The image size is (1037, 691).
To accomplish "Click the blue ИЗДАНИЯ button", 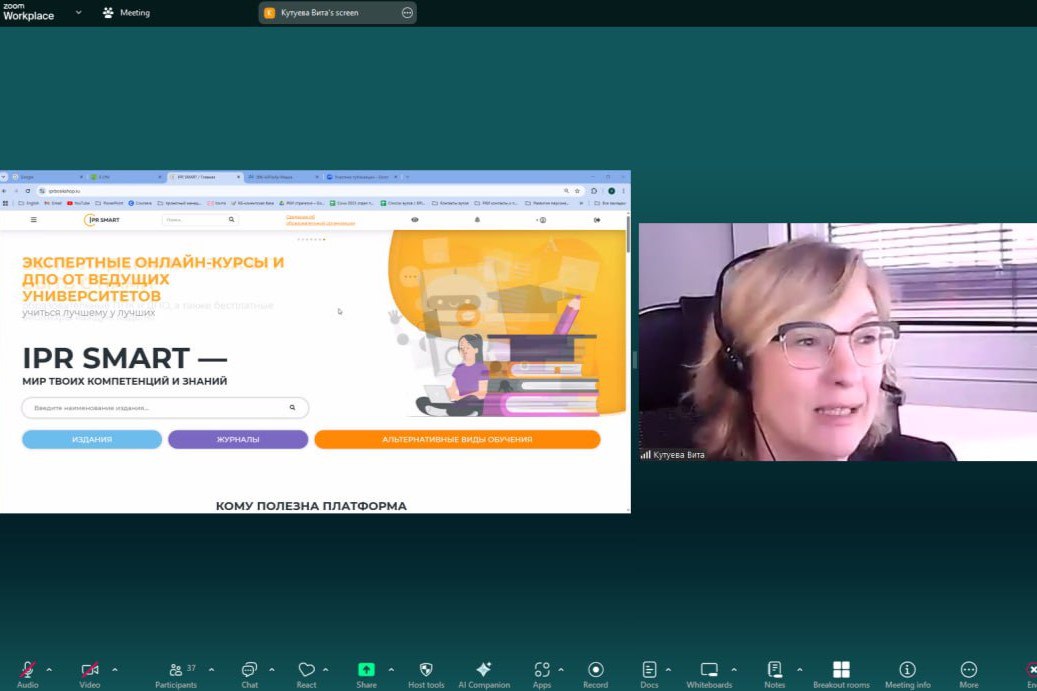I will point(92,439).
